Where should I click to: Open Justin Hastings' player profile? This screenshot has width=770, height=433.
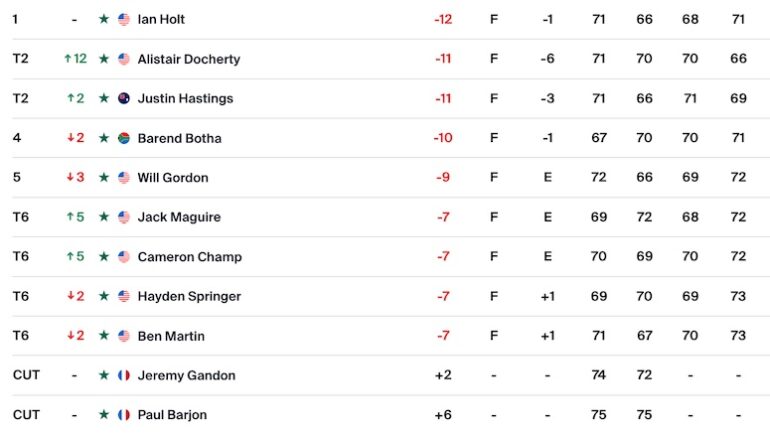click(185, 99)
